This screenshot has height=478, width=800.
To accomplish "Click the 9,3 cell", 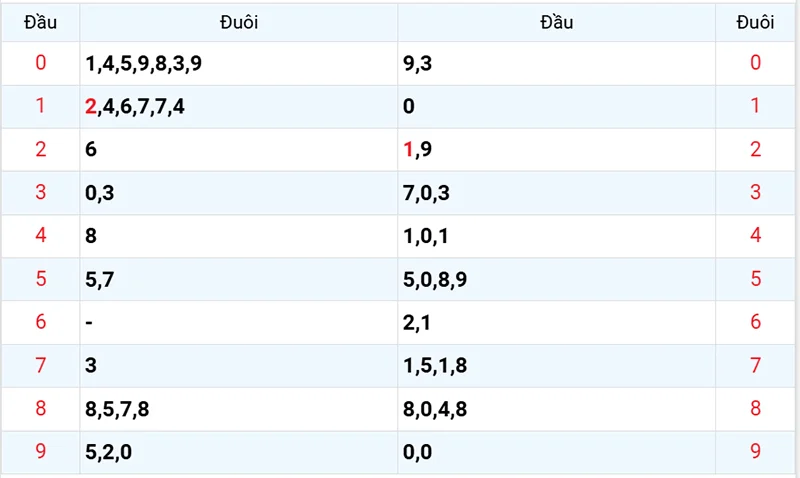I will [417, 63].
